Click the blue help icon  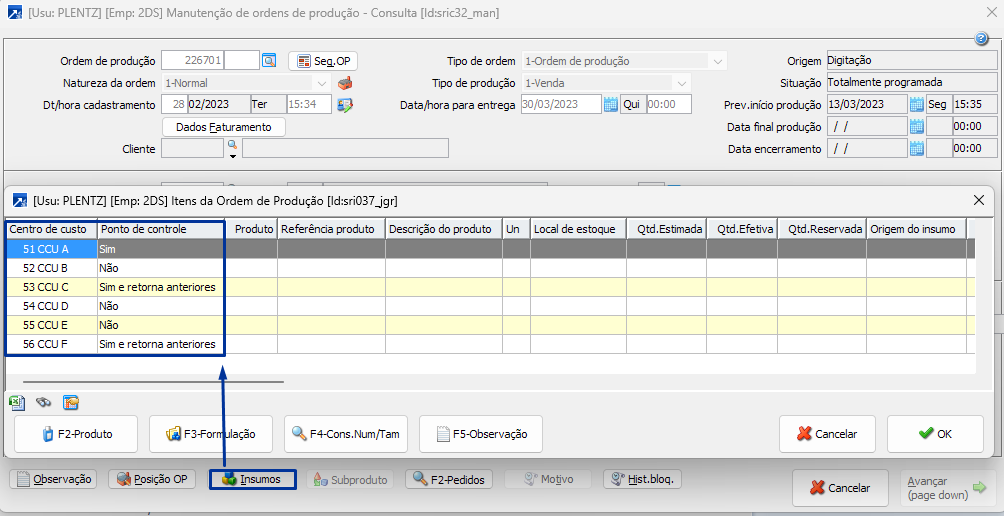[x=982, y=39]
